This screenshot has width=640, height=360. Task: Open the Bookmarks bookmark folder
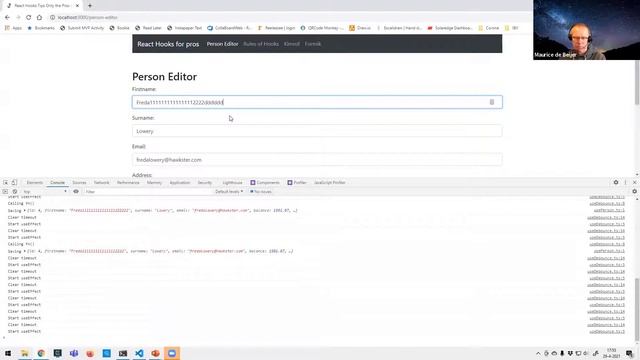click(41, 28)
